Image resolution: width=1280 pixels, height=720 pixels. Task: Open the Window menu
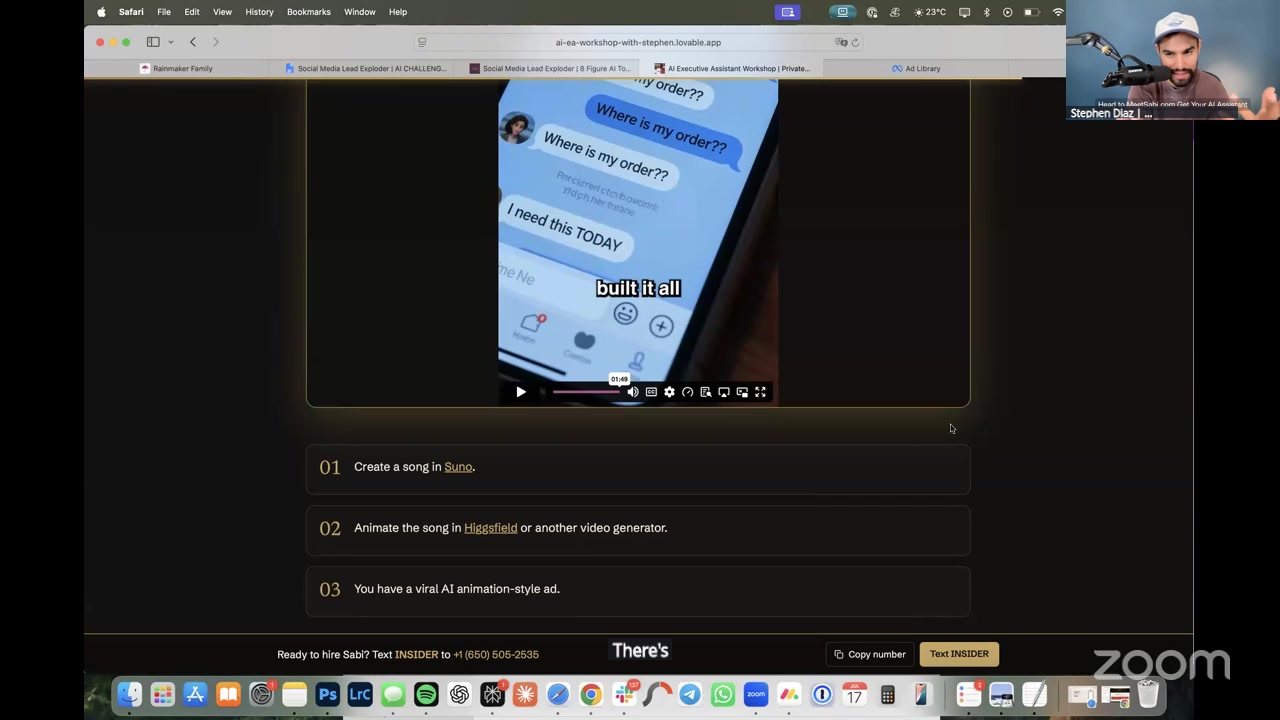360,12
